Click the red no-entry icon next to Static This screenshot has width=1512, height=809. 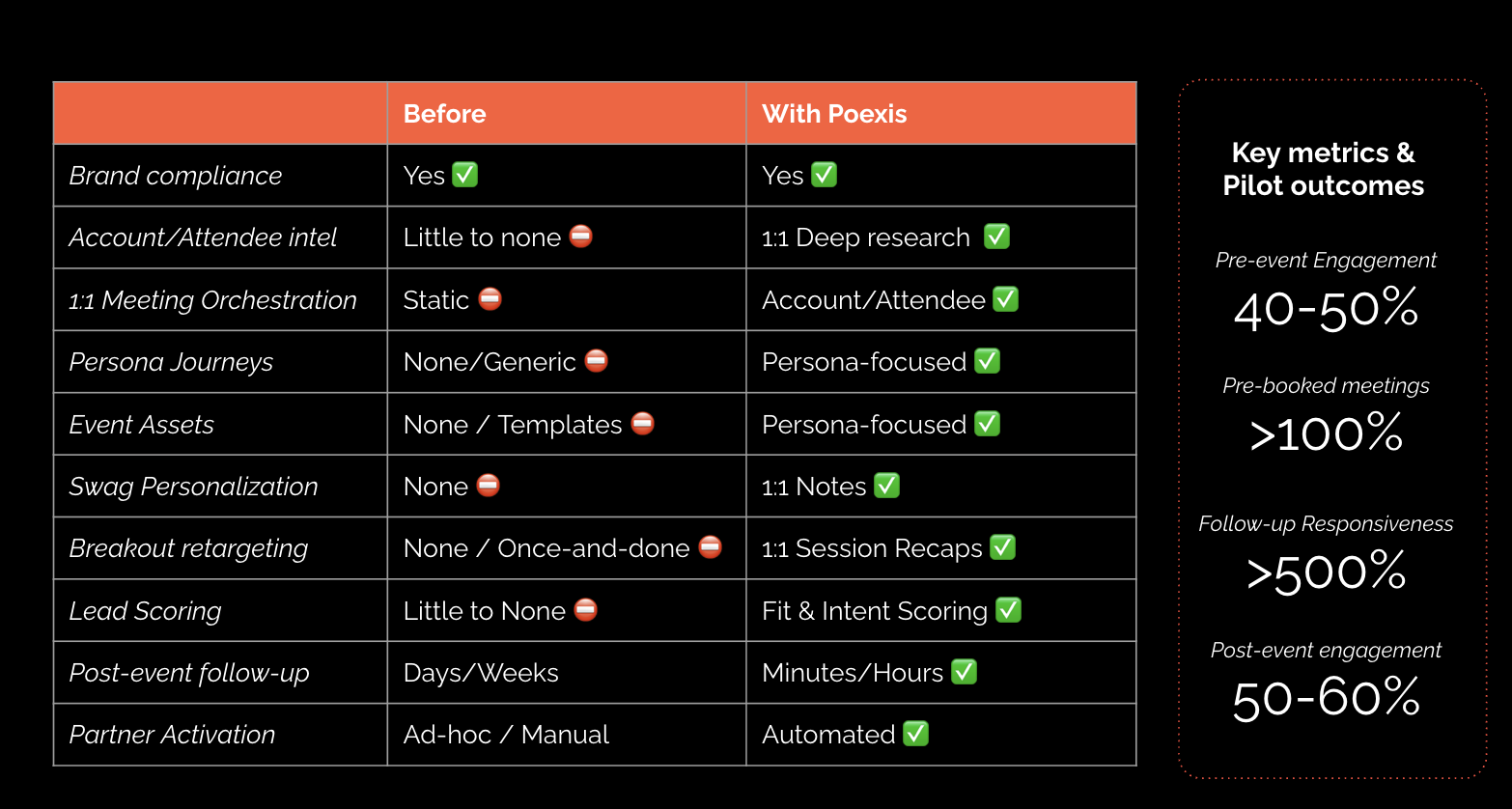[x=490, y=298]
